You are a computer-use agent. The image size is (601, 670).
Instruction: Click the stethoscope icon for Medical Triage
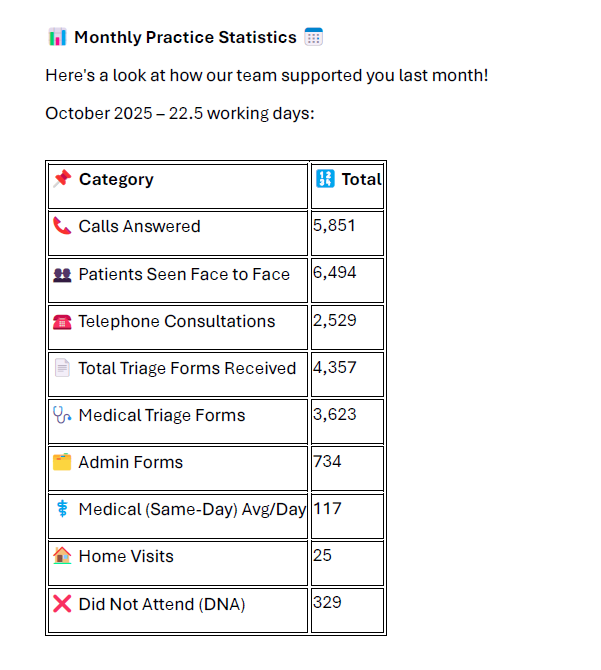pyautogui.click(x=62, y=416)
